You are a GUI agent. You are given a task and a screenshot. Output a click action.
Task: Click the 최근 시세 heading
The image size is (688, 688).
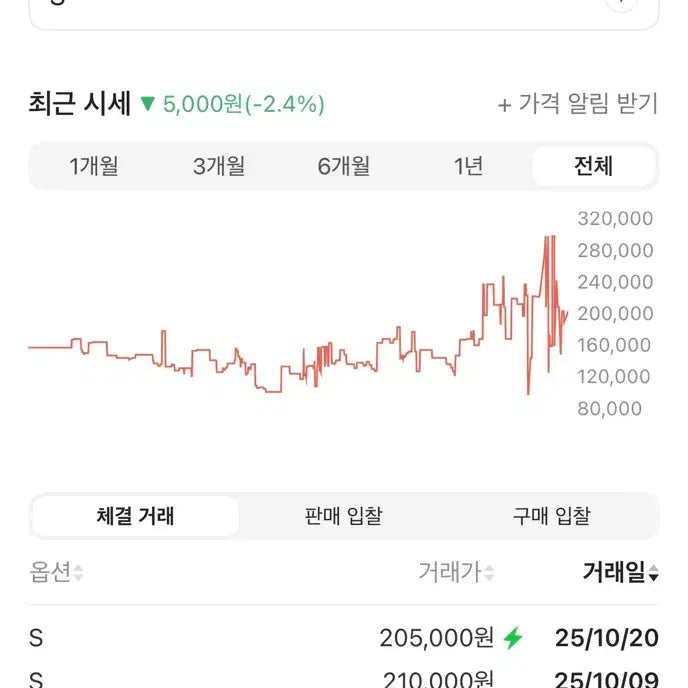click(80, 104)
